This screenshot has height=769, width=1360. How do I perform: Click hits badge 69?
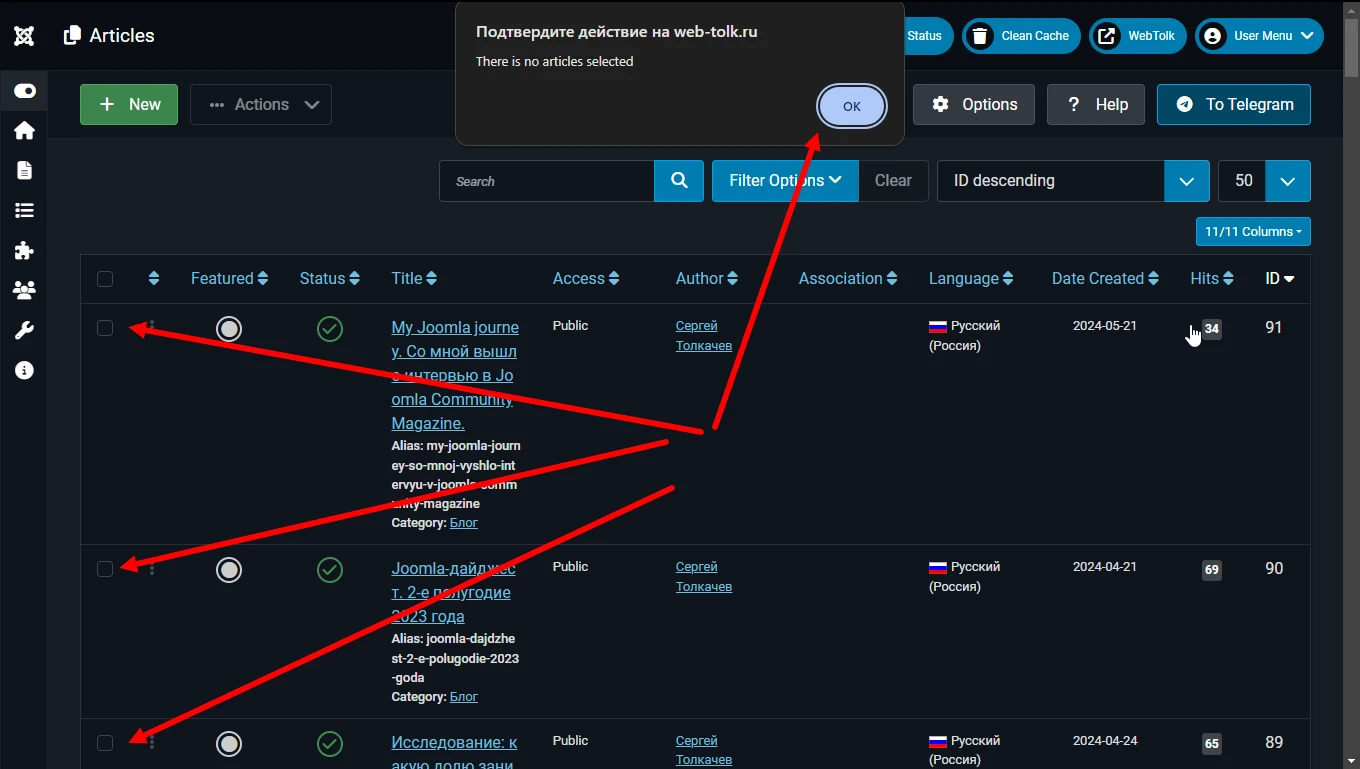click(1212, 570)
